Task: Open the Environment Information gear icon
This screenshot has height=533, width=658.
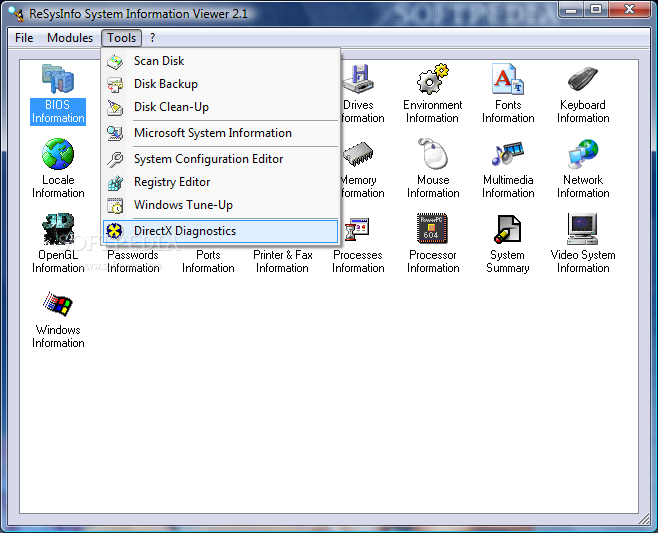Action: 433,79
